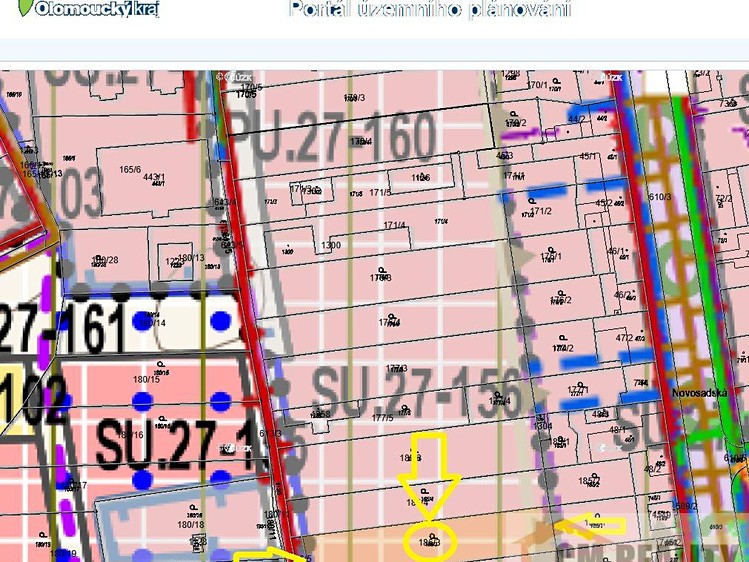
Task: Click parcel label 45/1
Action: point(588,156)
